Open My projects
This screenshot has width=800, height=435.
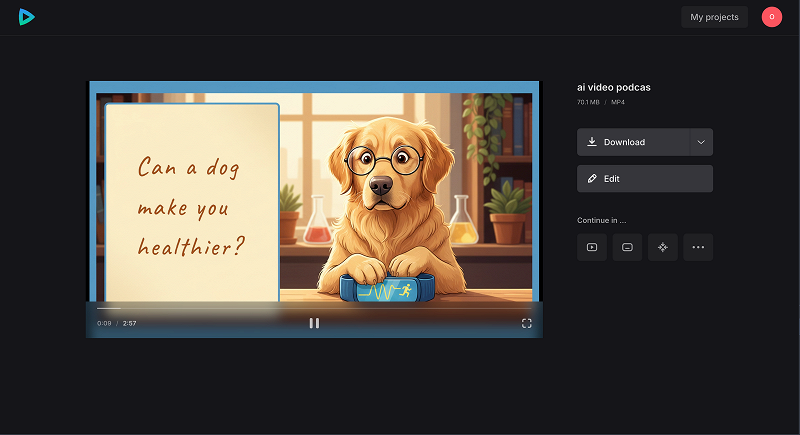click(714, 17)
